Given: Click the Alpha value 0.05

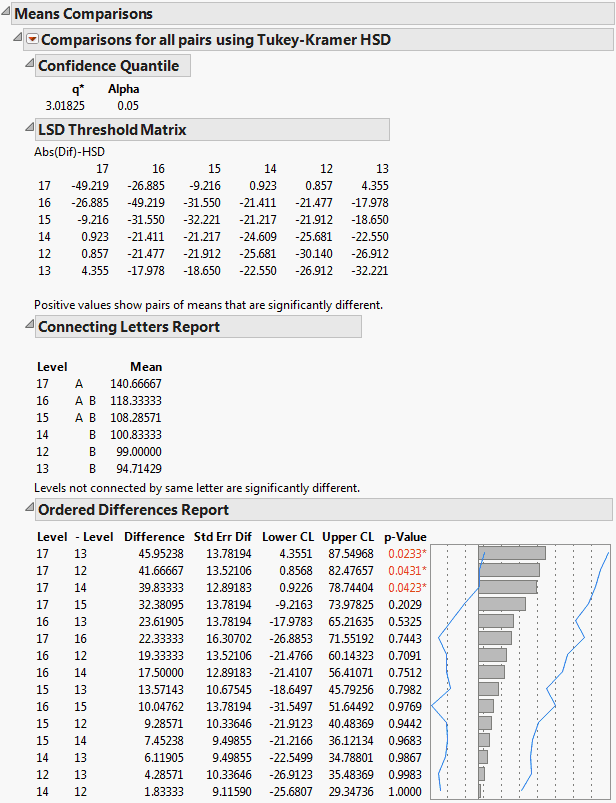Looking at the screenshot, I should tap(127, 105).
